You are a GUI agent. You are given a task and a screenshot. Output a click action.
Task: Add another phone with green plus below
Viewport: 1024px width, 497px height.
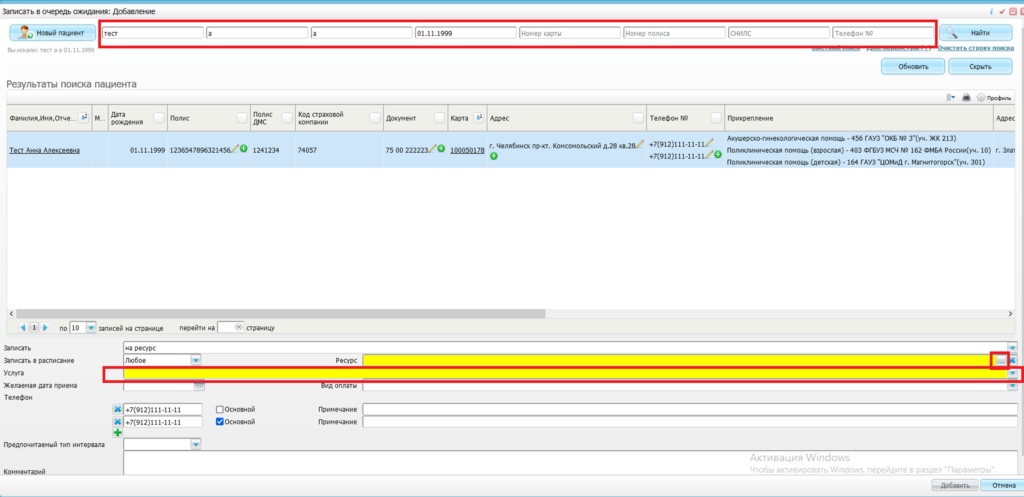118,433
